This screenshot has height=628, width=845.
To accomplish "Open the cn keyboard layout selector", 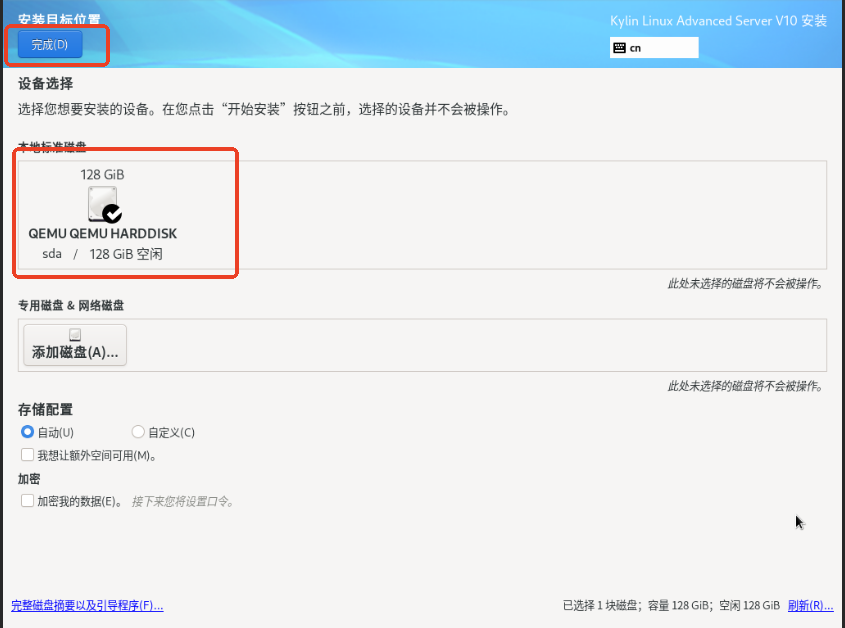I will tap(654, 47).
